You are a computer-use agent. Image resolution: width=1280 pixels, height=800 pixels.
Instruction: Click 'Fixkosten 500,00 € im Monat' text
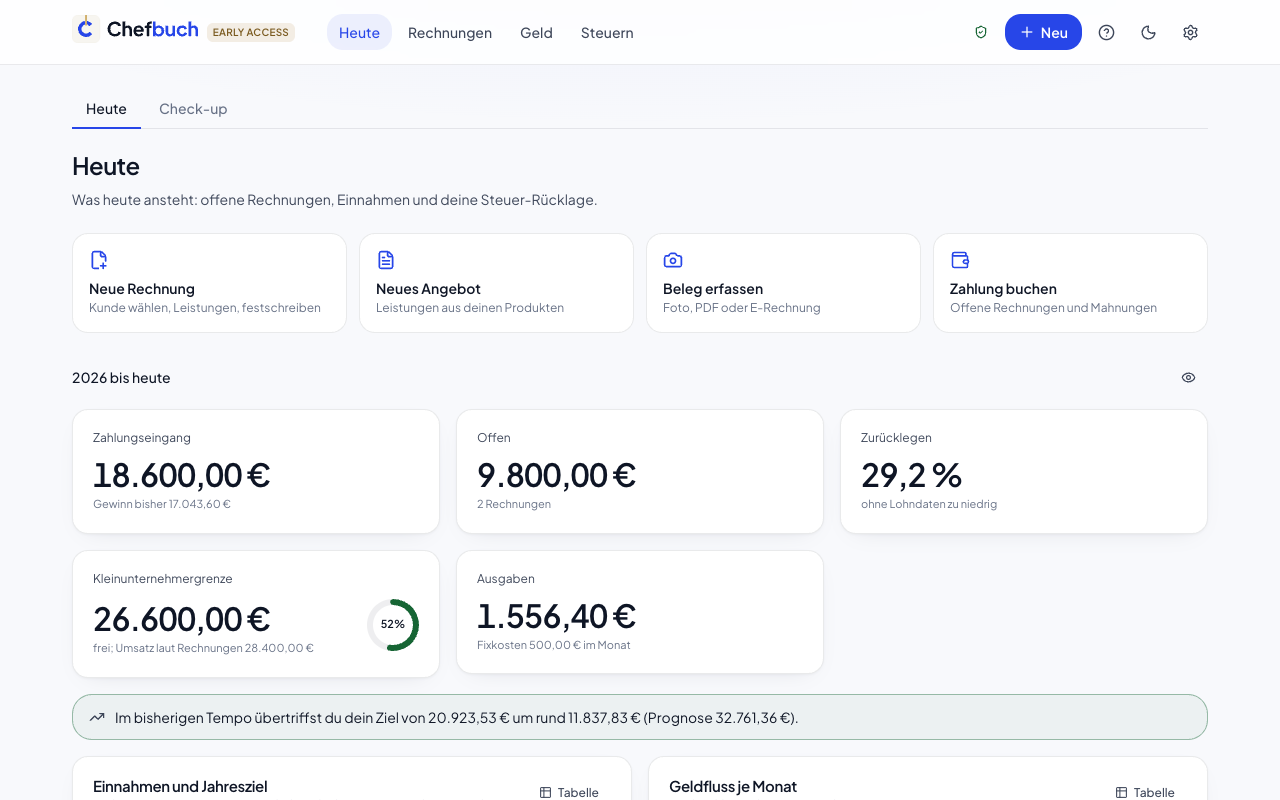[554, 645]
